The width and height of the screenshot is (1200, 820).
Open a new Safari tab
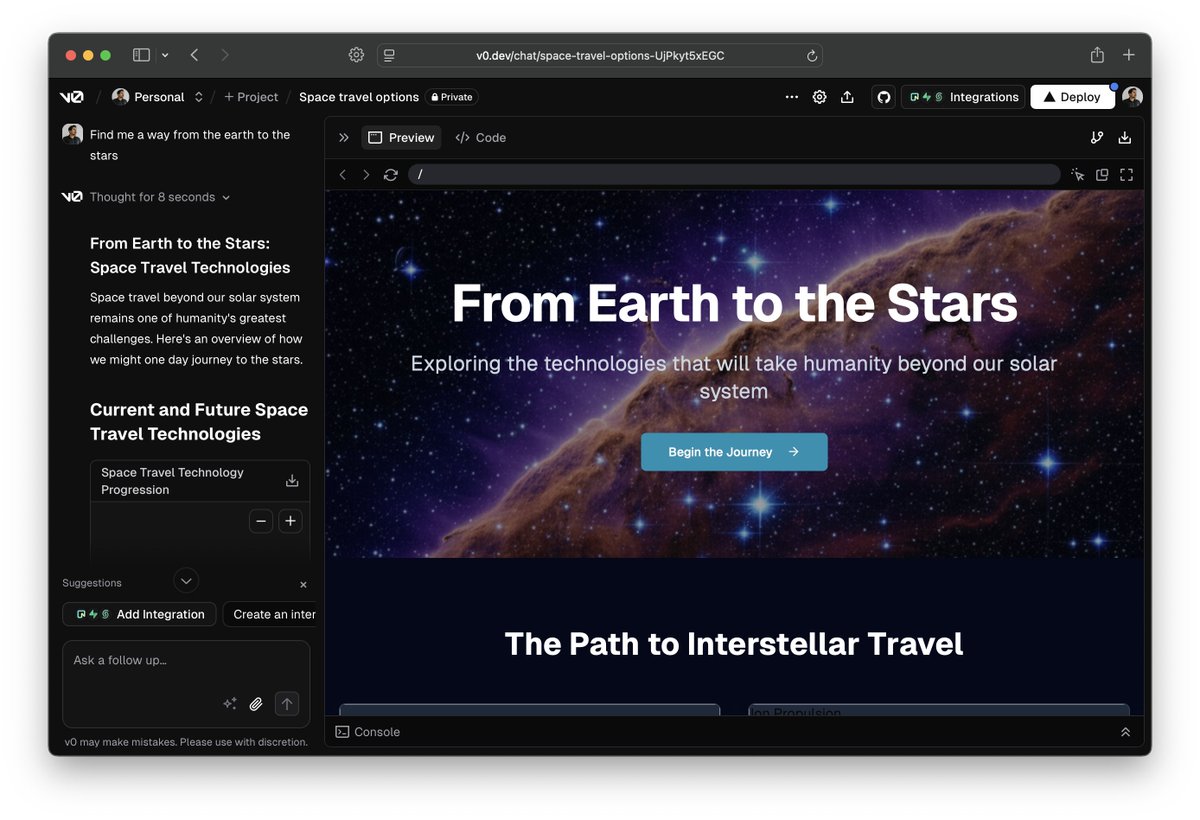[x=1129, y=55]
